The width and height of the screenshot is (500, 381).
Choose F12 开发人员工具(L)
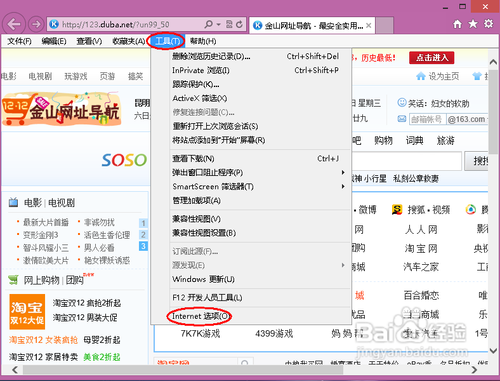tap(251, 298)
